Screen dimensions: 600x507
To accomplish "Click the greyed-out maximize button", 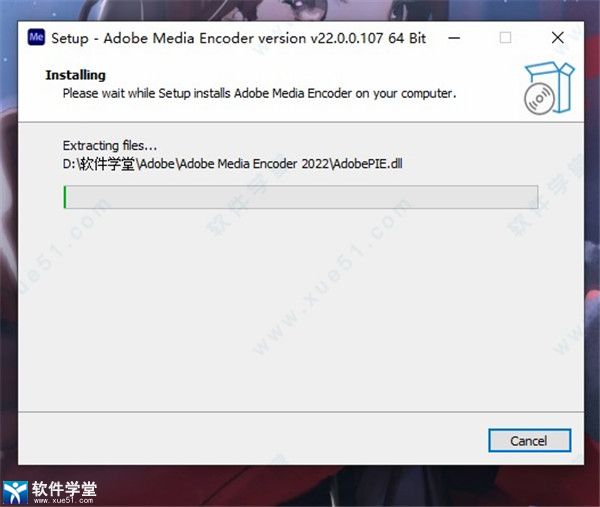I will click(505, 38).
